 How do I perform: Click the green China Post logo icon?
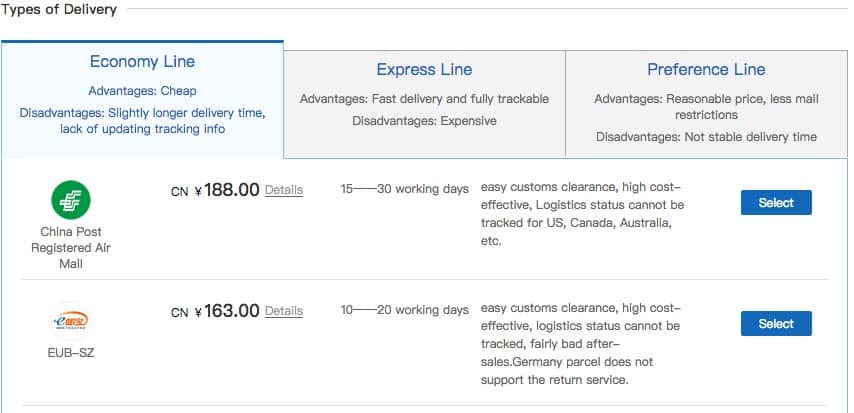[71, 200]
